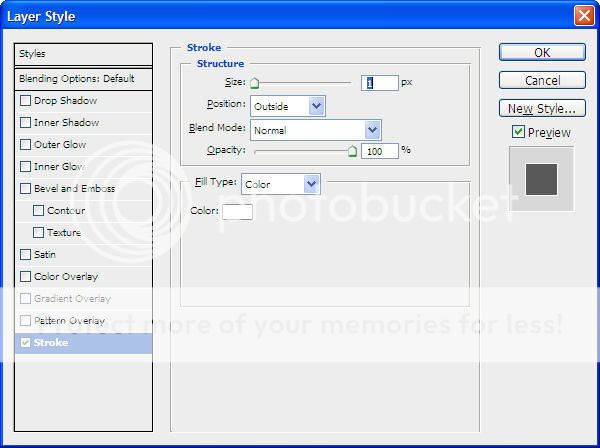Close the Layer Style dialog

(x=583, y=16)
